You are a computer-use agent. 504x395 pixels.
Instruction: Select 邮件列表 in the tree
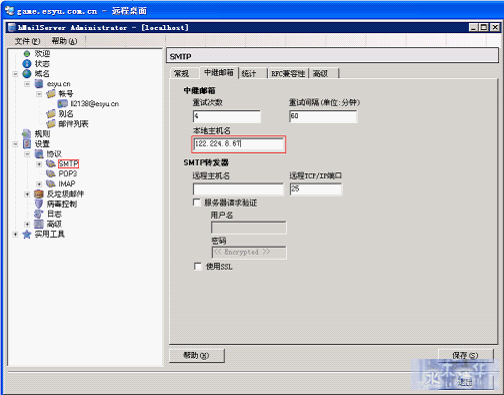73,124
